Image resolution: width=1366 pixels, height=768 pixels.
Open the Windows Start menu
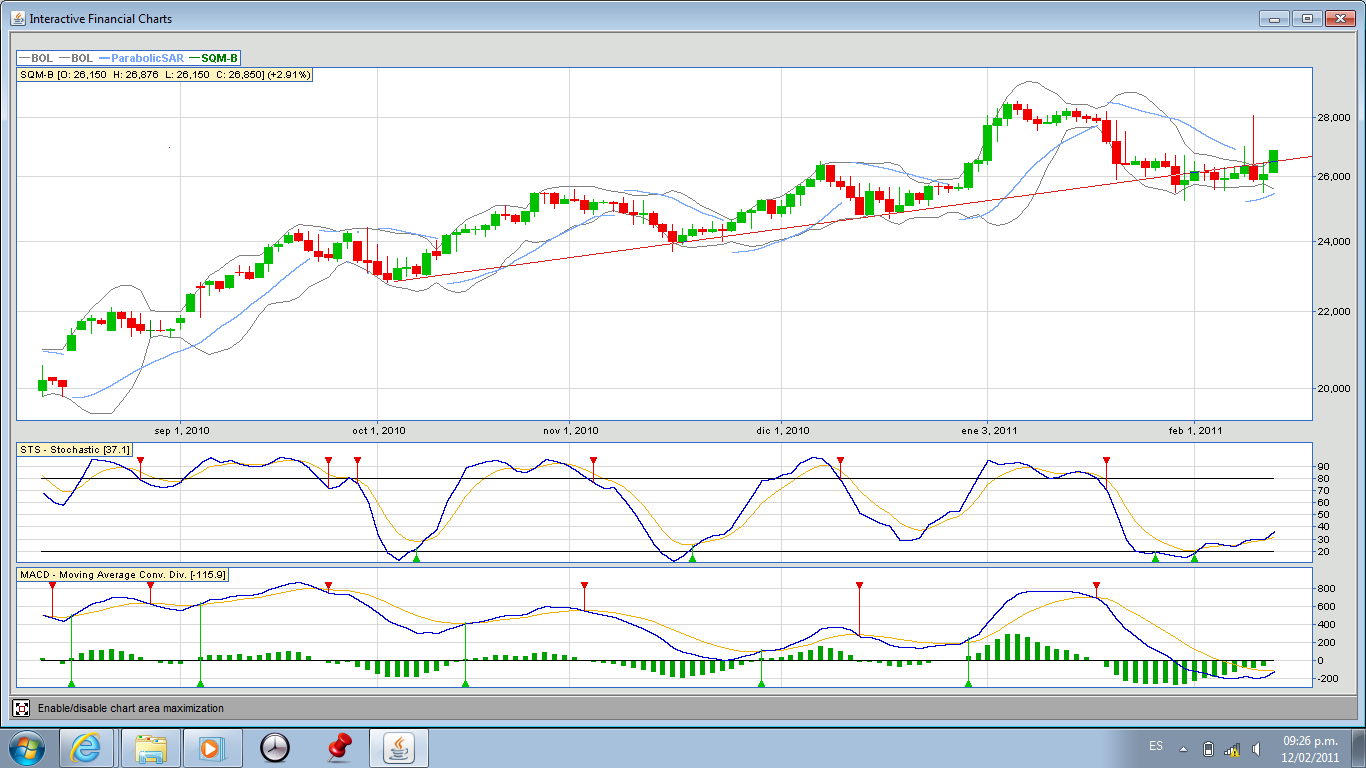click(x=25, y=748)
